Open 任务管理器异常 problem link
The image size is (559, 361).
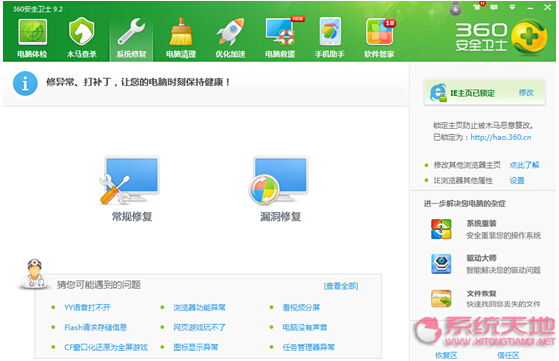click(x=308, y=347)
